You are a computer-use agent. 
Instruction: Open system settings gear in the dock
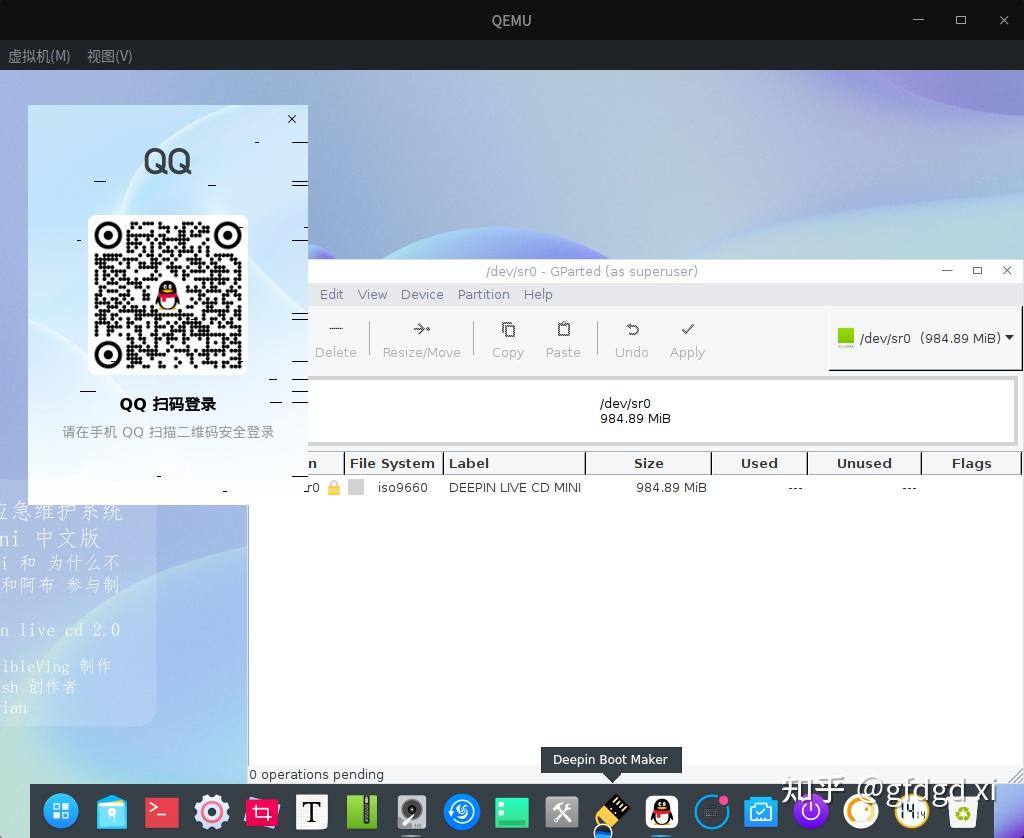(x=211, y=812)
